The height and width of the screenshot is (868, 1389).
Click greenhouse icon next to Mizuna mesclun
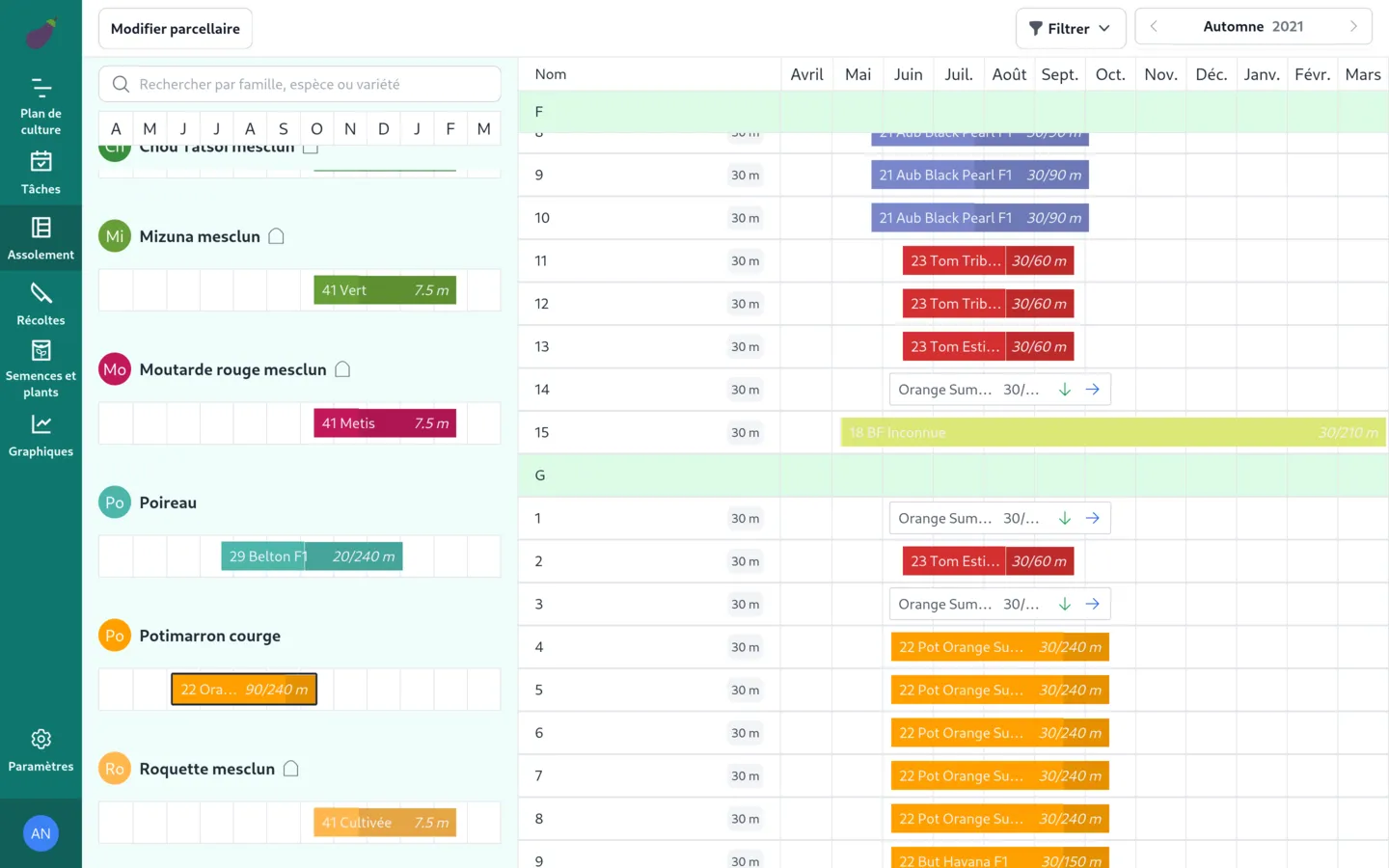pos(276,236)
